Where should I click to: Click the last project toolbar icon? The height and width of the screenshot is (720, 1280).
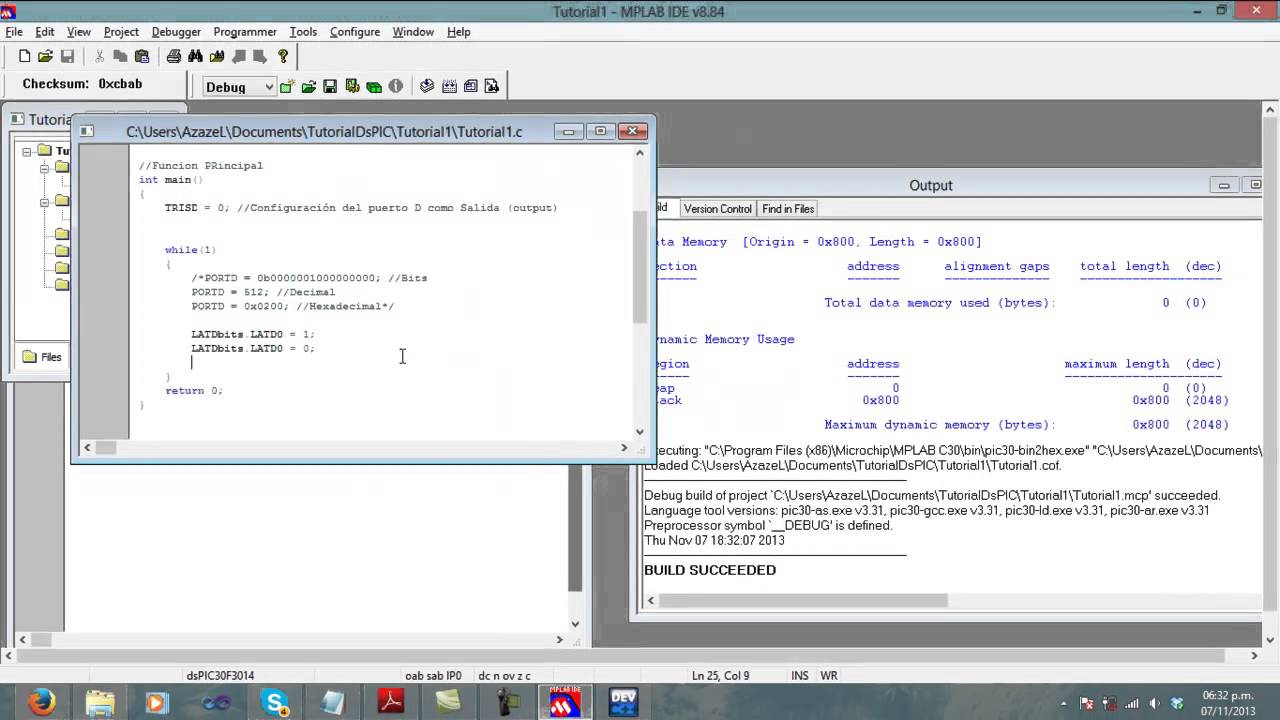tap(492, 87)
